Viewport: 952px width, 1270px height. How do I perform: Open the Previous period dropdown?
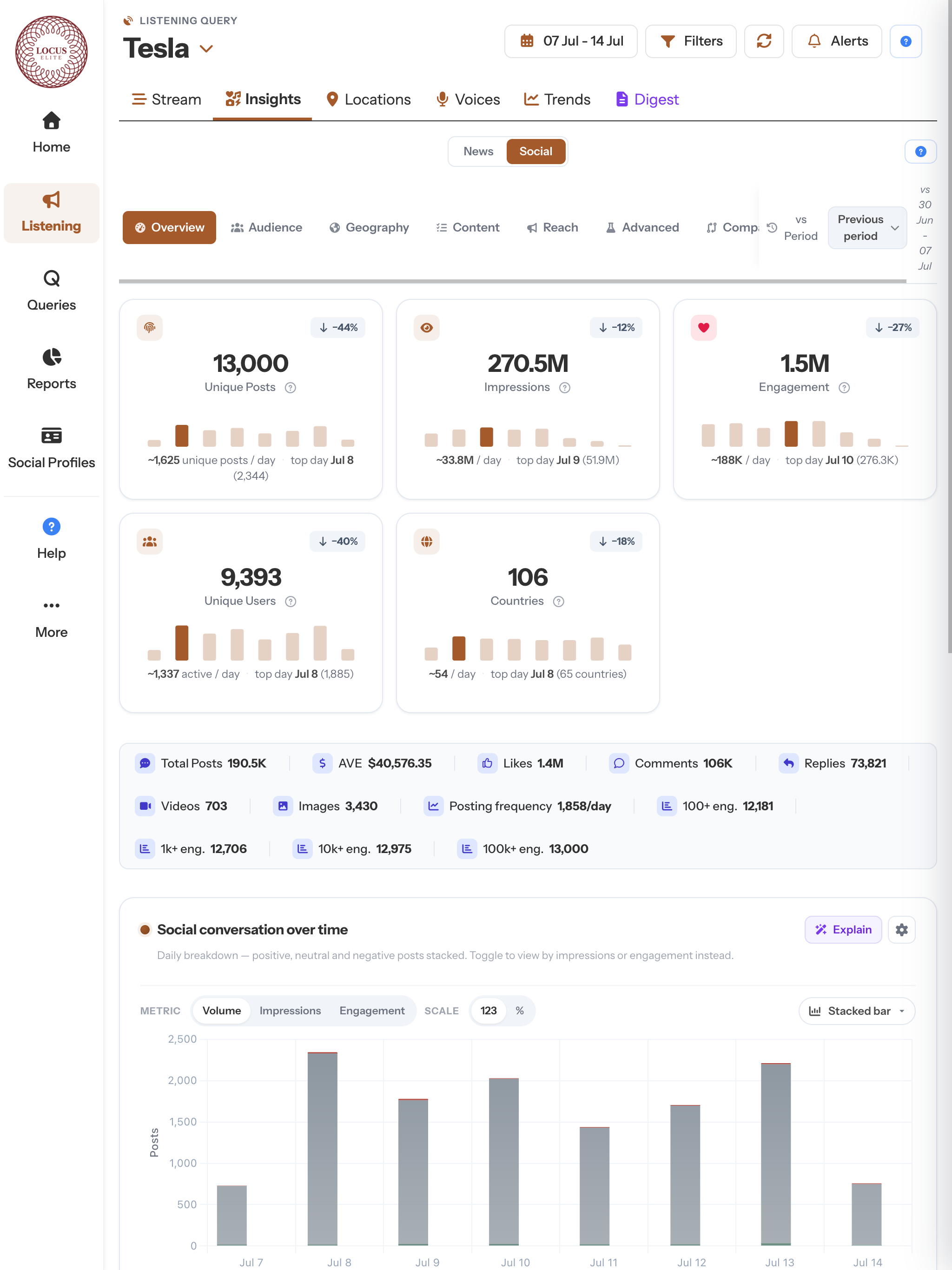(x=867, y=228)
